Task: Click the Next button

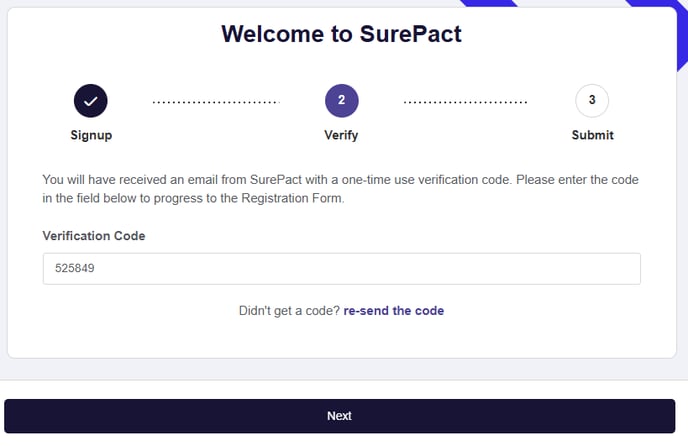Action: [x=340, y=416]
